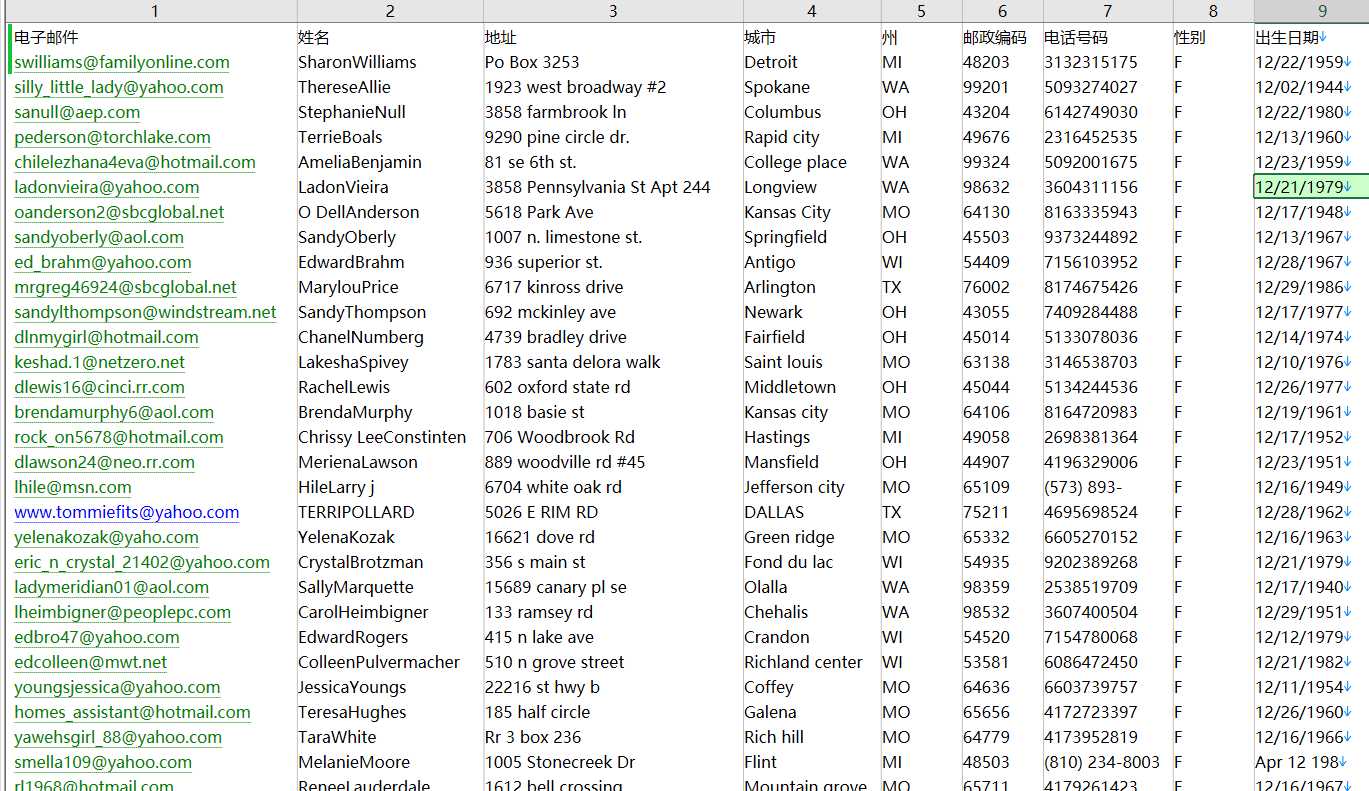
Task: Select column 3 header
Action: (613, 11)
